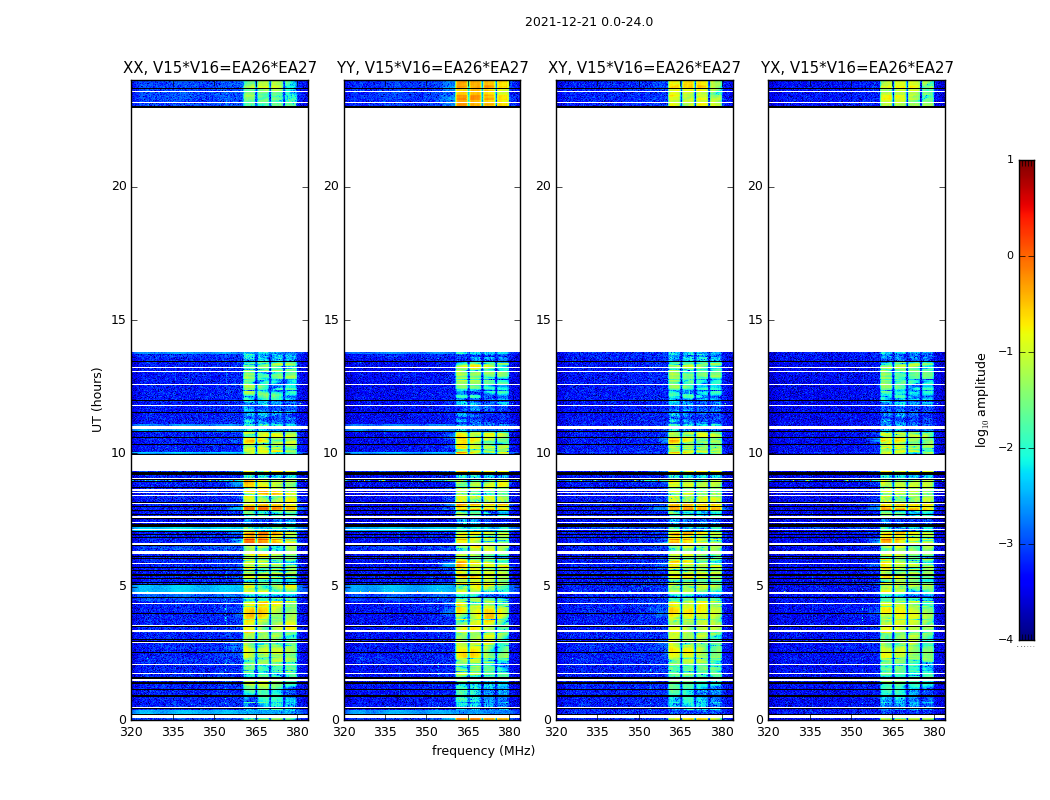Screen dimensions: 1050x800
Task: Click the XY, V15*V16=EA26*EA27 panel title
Action: [x=644, y=68]
